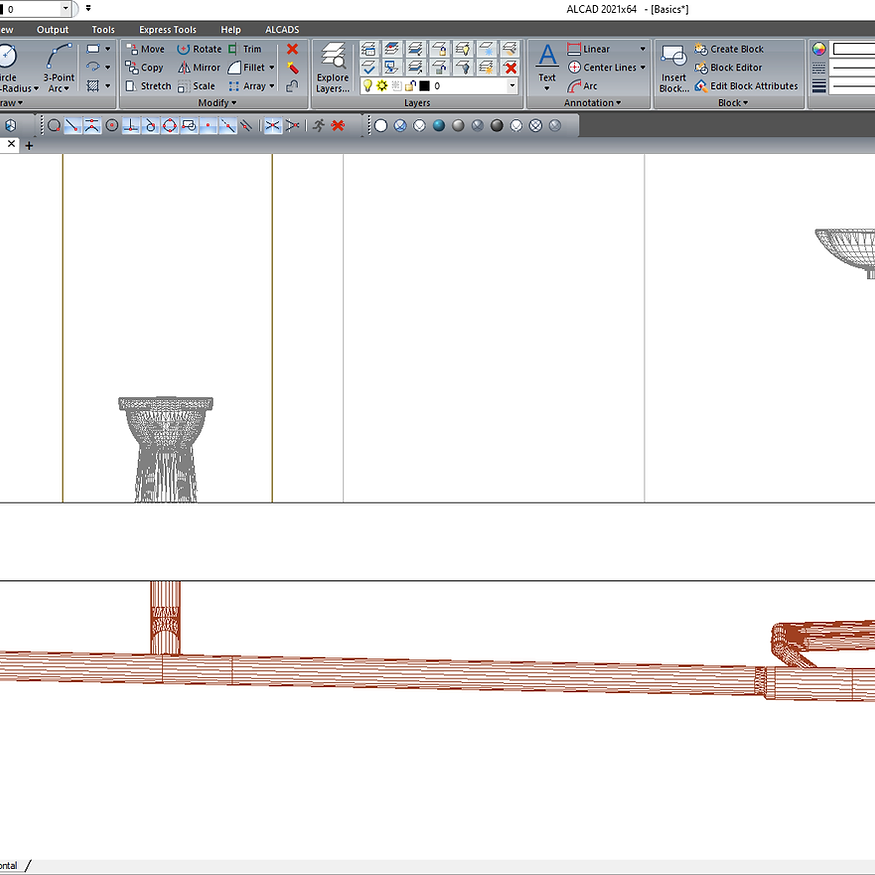The height and width of the screenshot is (875, 875).
Task: Click Insert Block
Action: [674, 68]
